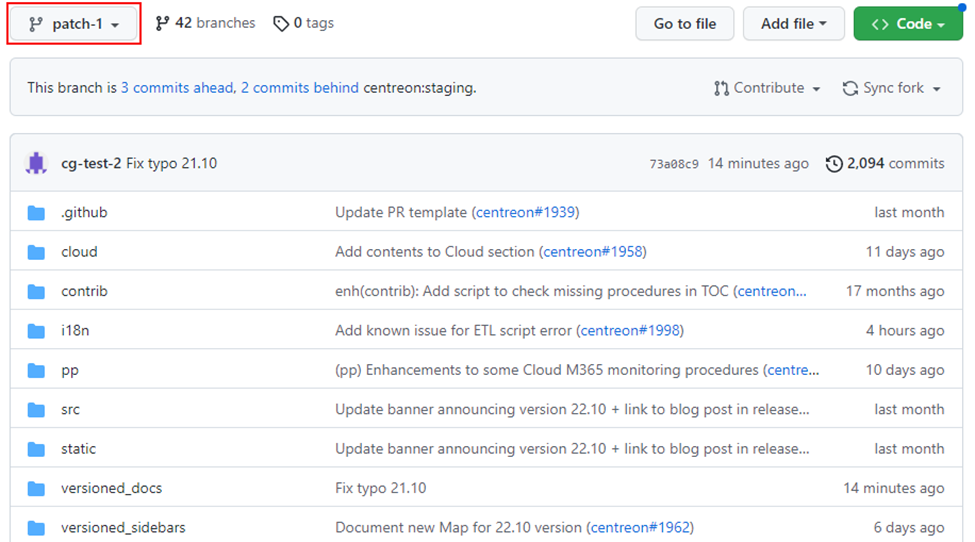
Task: Open the patch-1 branch selector dropdown
Action: click(x=75, y=24)
